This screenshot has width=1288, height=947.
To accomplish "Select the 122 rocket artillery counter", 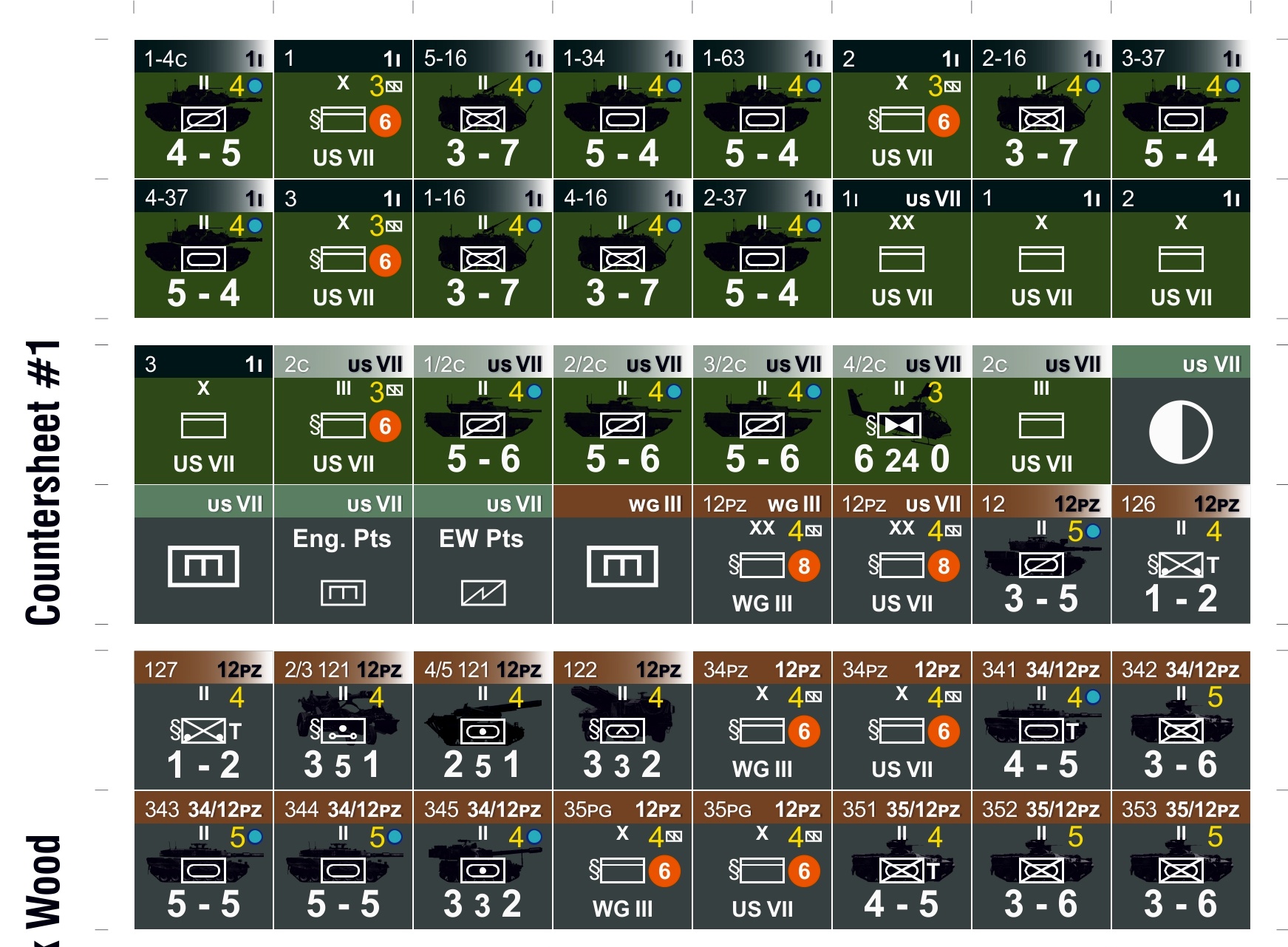I will (622, 720).
